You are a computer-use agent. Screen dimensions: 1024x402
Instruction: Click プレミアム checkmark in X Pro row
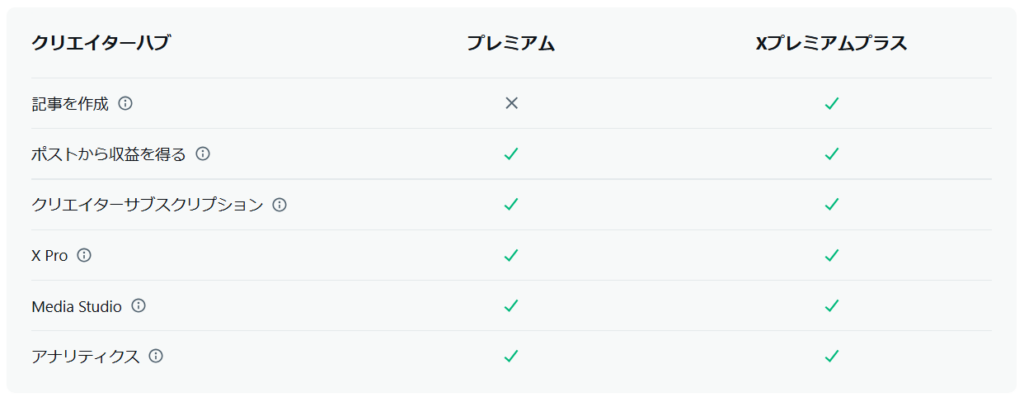point(511,255)
